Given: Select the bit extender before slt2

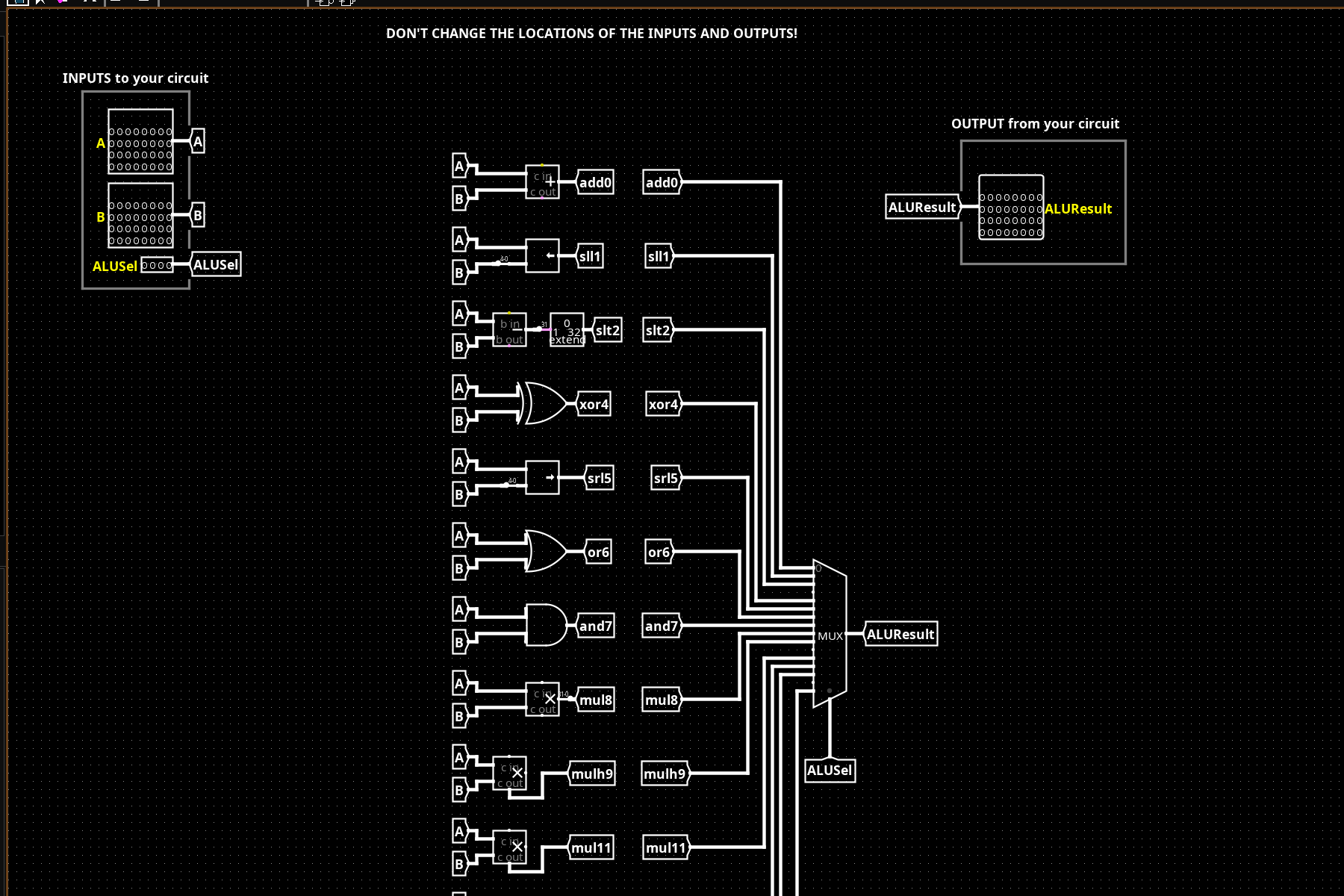Looking at the screenshot, I should (x=567, y=330).
